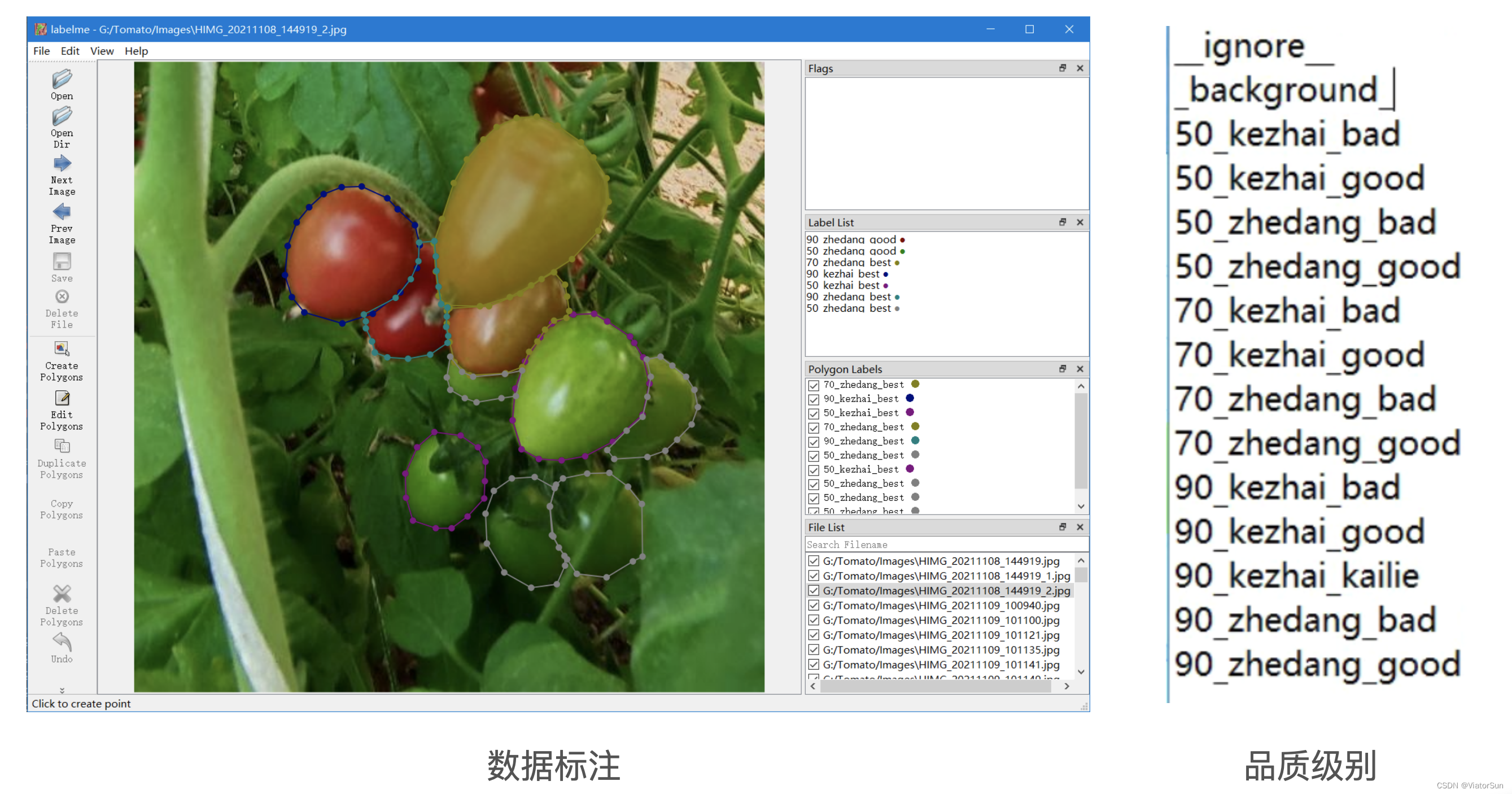The image size is (1512, 794).
Task: Open the View menu
Action: coord(102,51)
